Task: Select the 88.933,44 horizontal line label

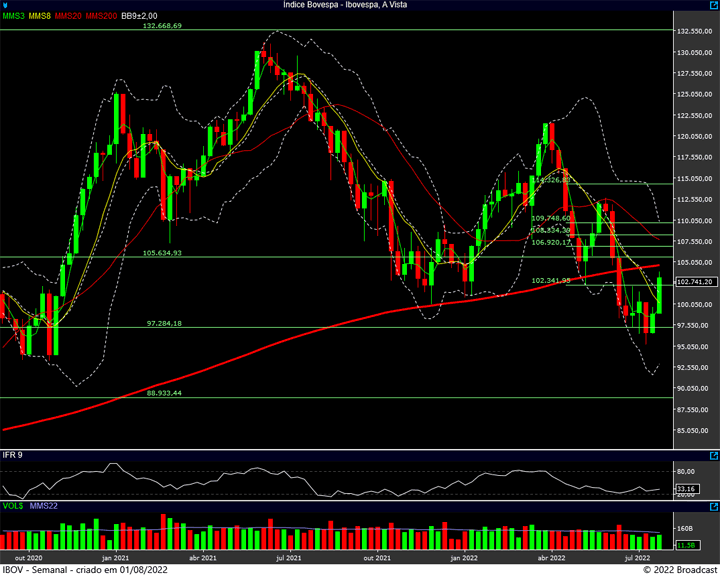Action: [164, 393]
